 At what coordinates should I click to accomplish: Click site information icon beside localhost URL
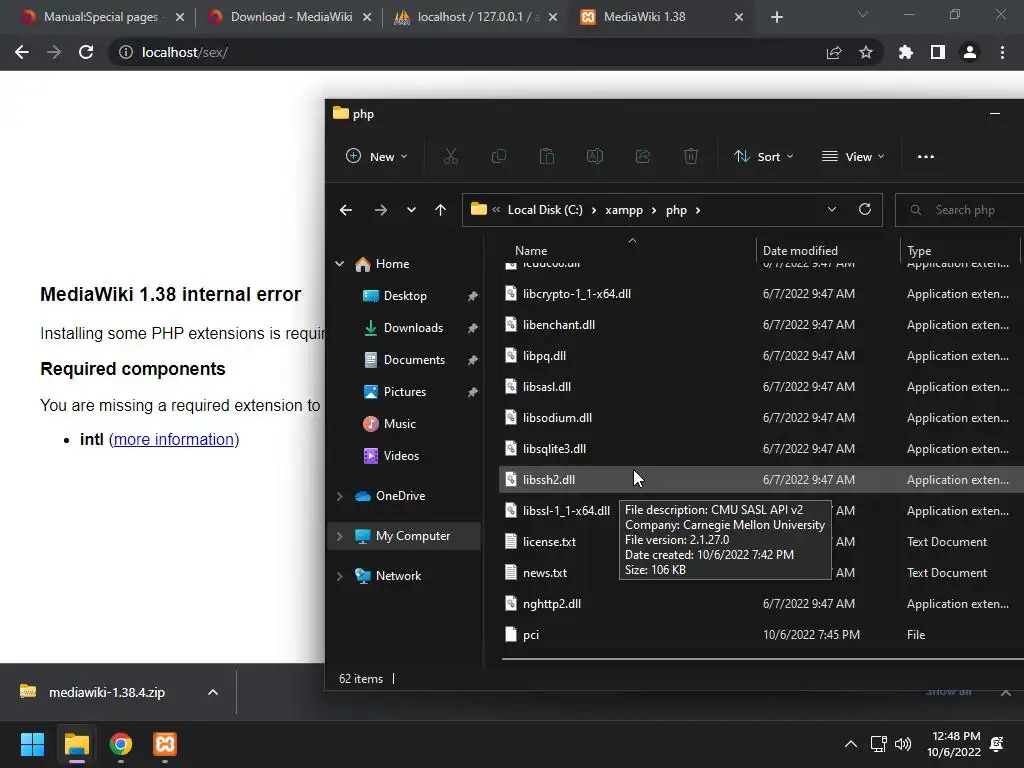point(125,52)
